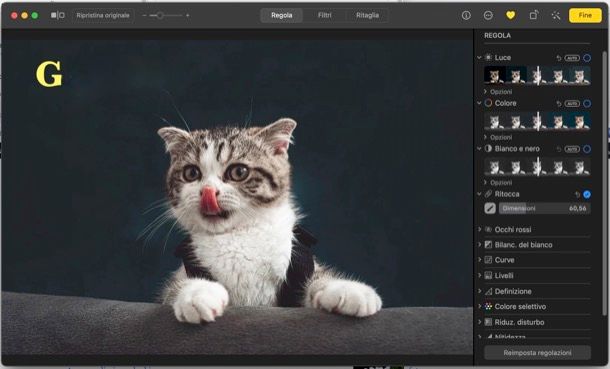Click the rotate image icon
610x369 pixels.
[533, 15]
